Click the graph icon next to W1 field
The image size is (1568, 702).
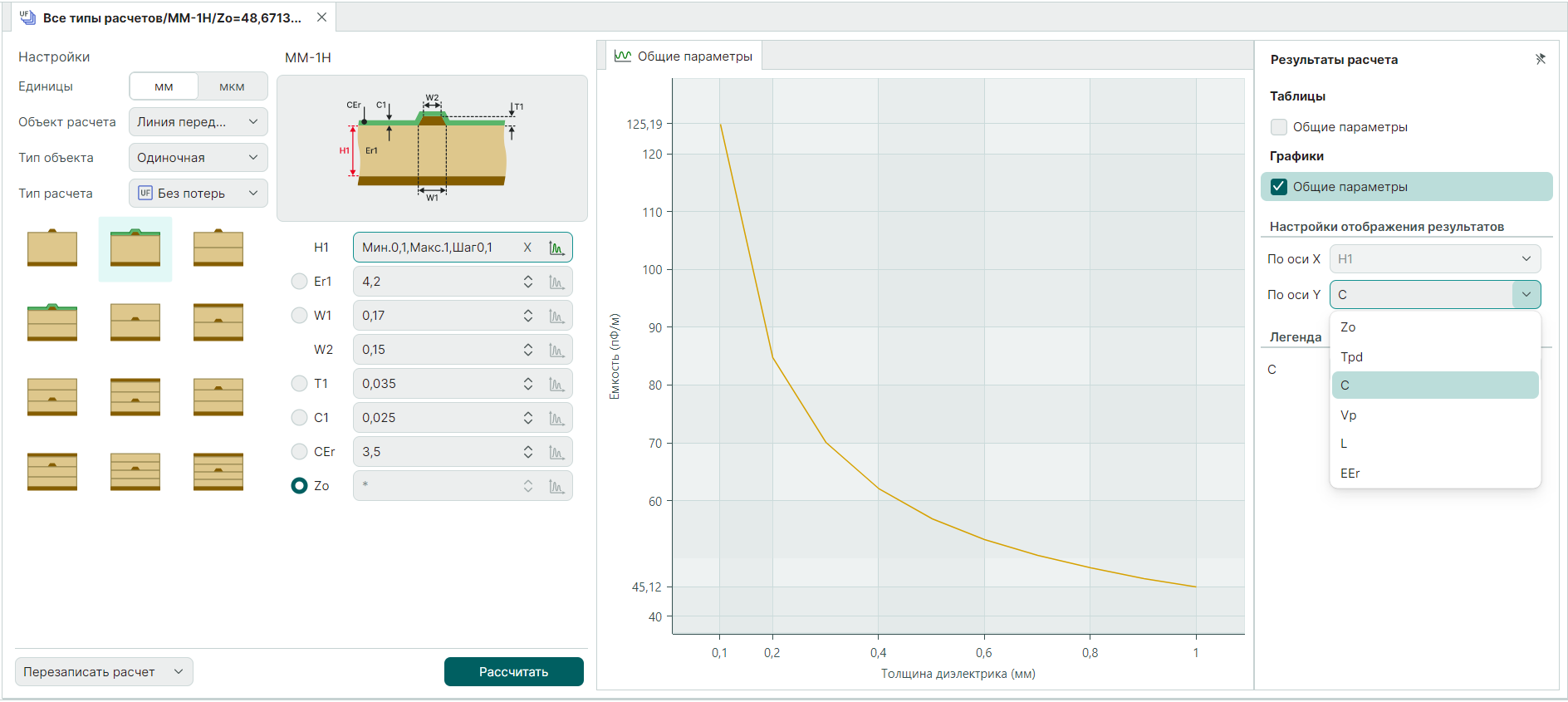(x=556, y=317)
